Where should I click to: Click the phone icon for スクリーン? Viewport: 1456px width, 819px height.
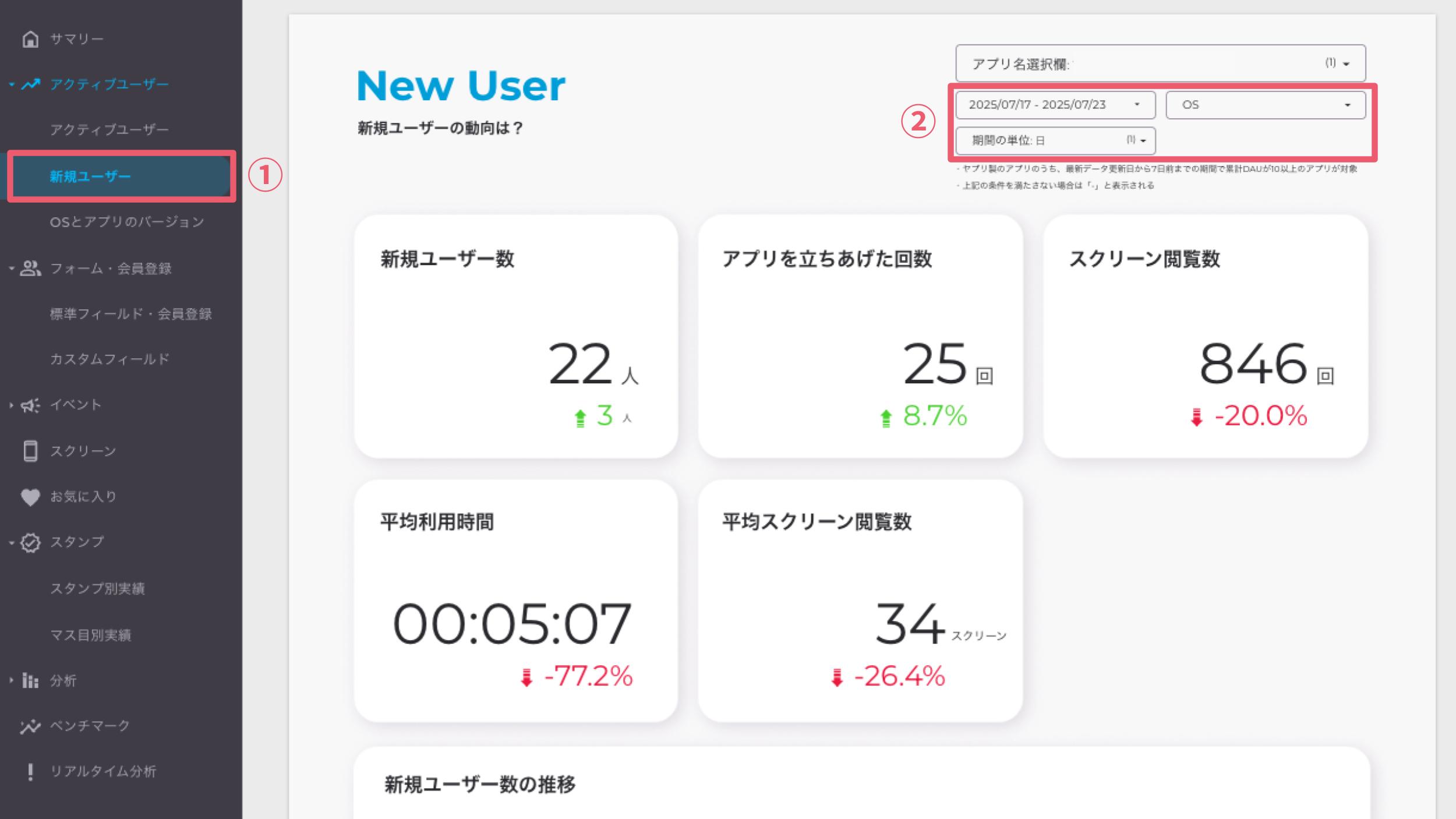pos(30,451)
